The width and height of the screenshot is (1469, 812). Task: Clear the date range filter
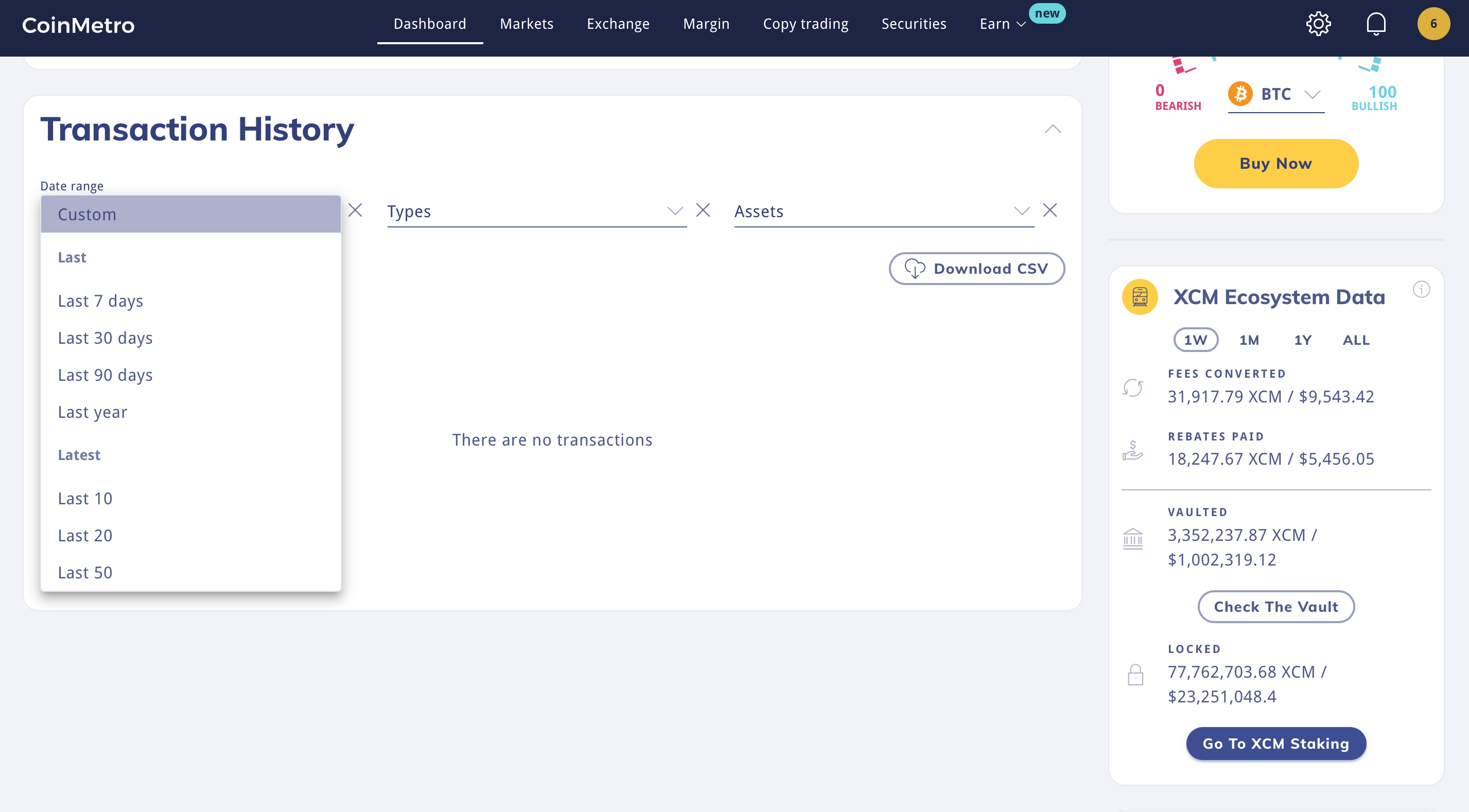[355, 210]
